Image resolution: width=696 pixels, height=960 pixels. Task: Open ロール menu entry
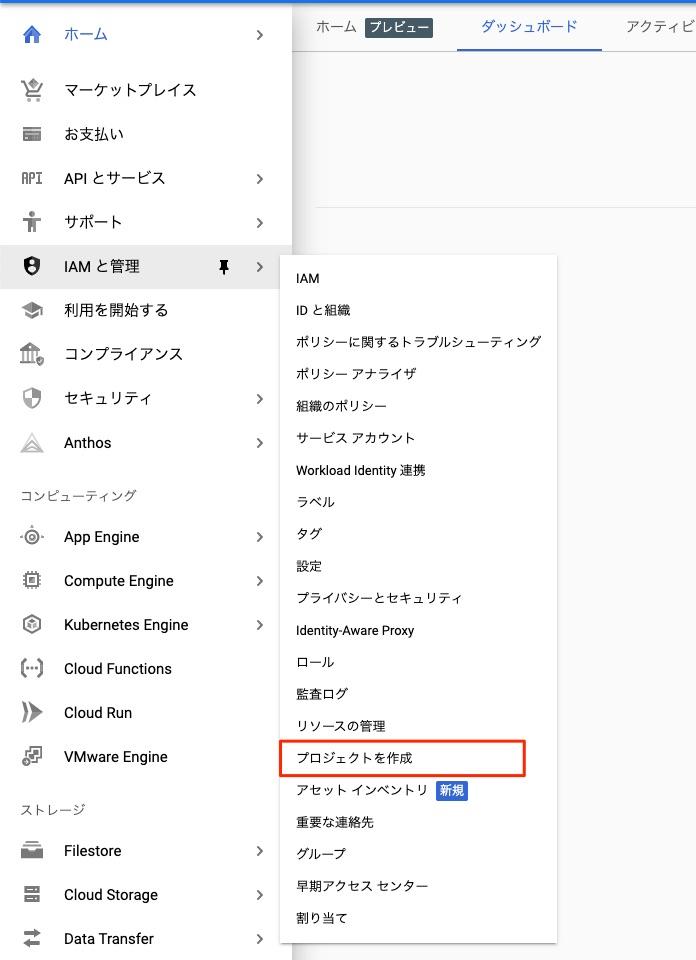(x=315, y=662)
